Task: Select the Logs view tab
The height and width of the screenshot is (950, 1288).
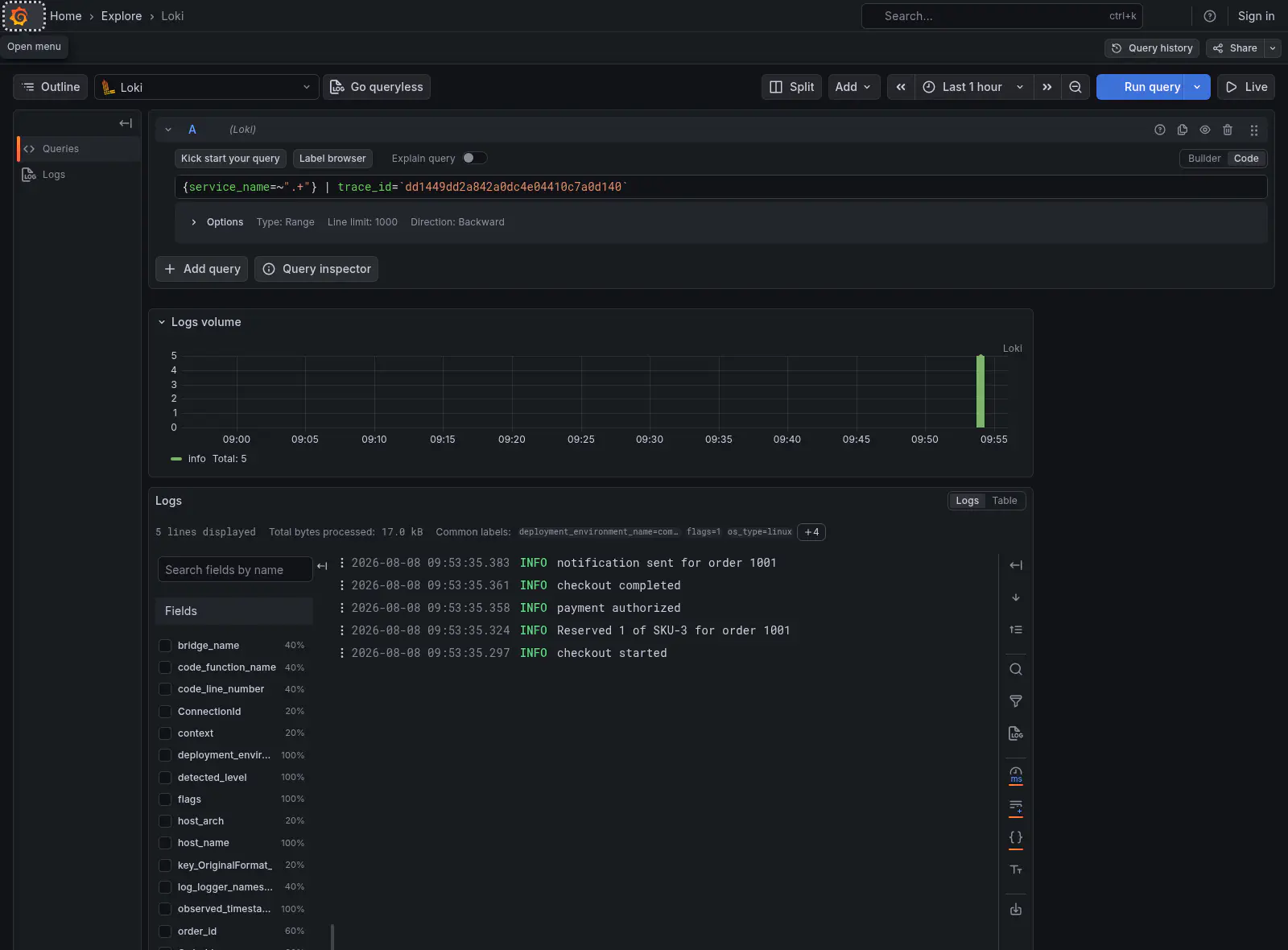Action: click(968, 501)
